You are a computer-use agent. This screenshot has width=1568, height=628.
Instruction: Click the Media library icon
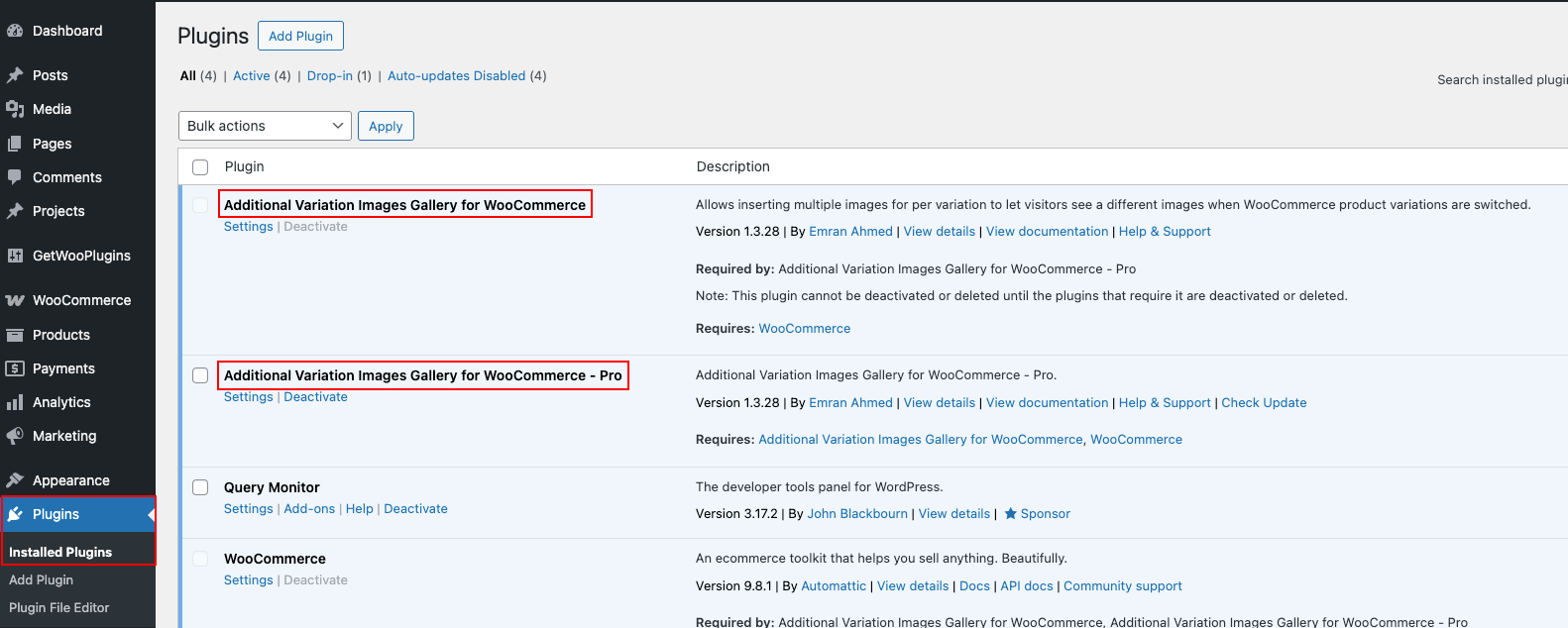[x=15, y=109]
